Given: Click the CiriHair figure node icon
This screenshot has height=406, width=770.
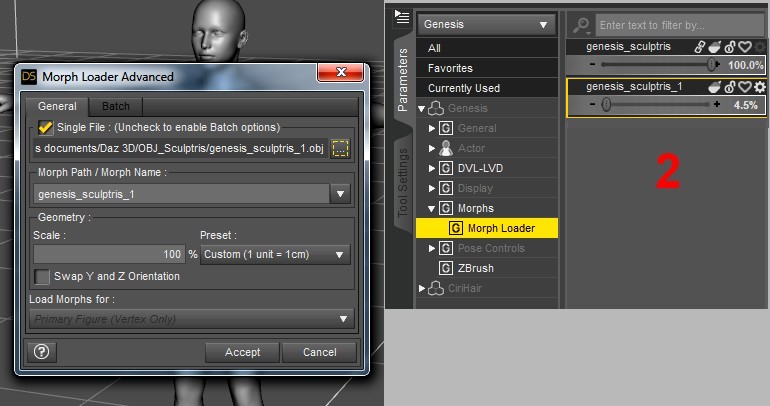Looking at the screenshot, I should (436, 289).
